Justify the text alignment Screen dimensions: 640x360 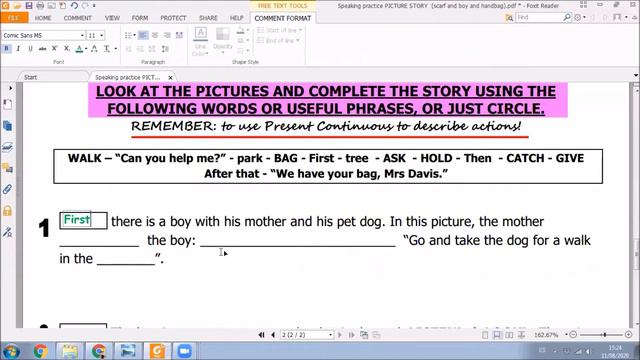point(179,36)
